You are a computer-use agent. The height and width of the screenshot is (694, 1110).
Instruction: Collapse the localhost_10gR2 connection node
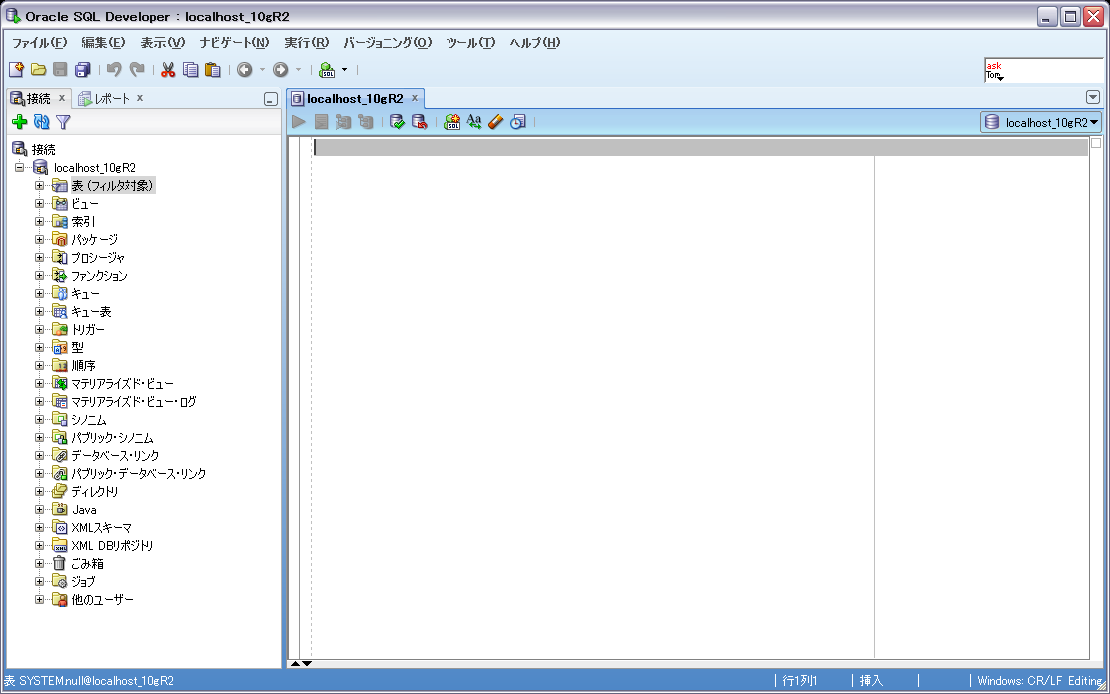tap(20, 168)
